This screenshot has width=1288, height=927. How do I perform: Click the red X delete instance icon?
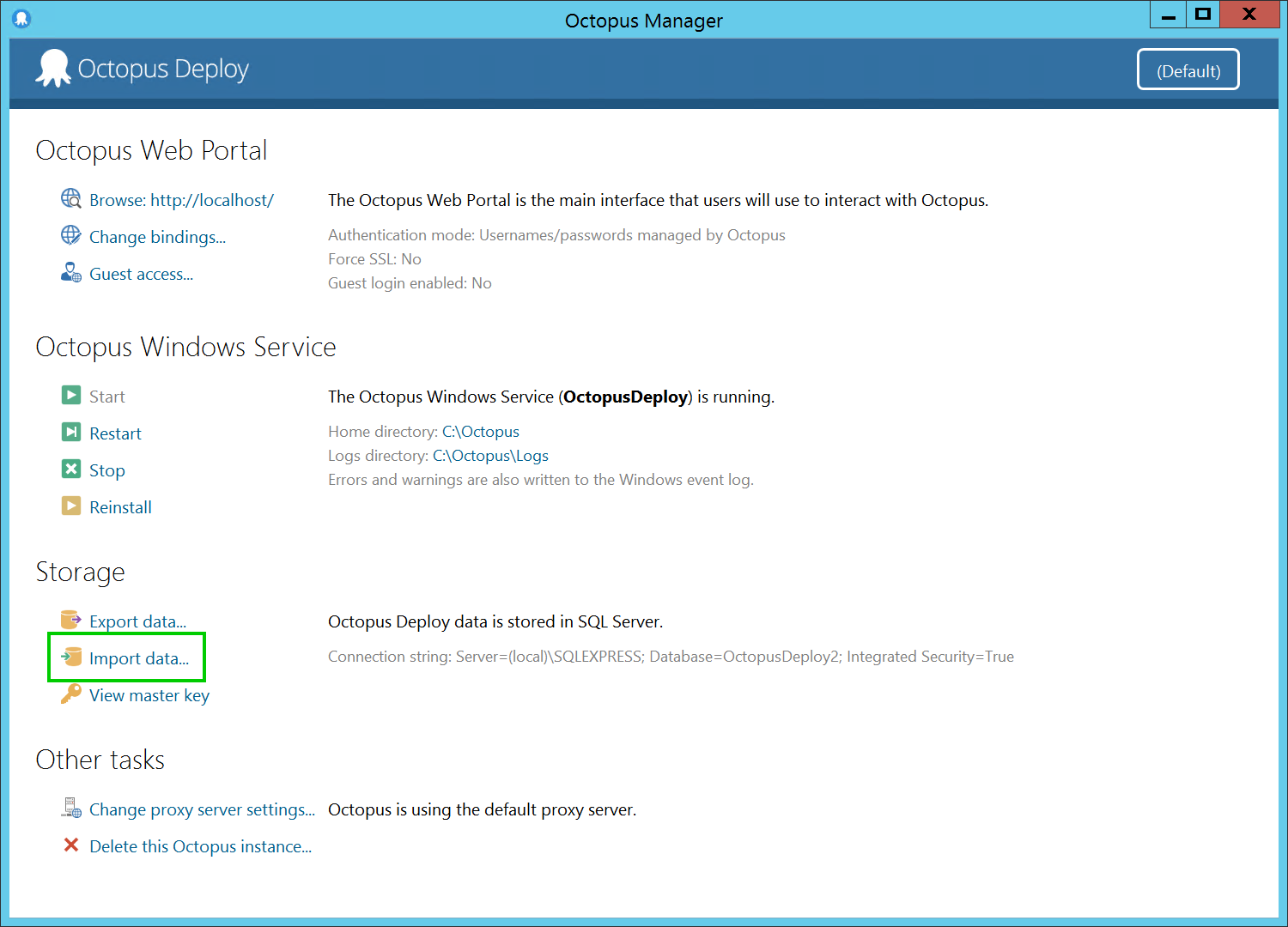71,845
